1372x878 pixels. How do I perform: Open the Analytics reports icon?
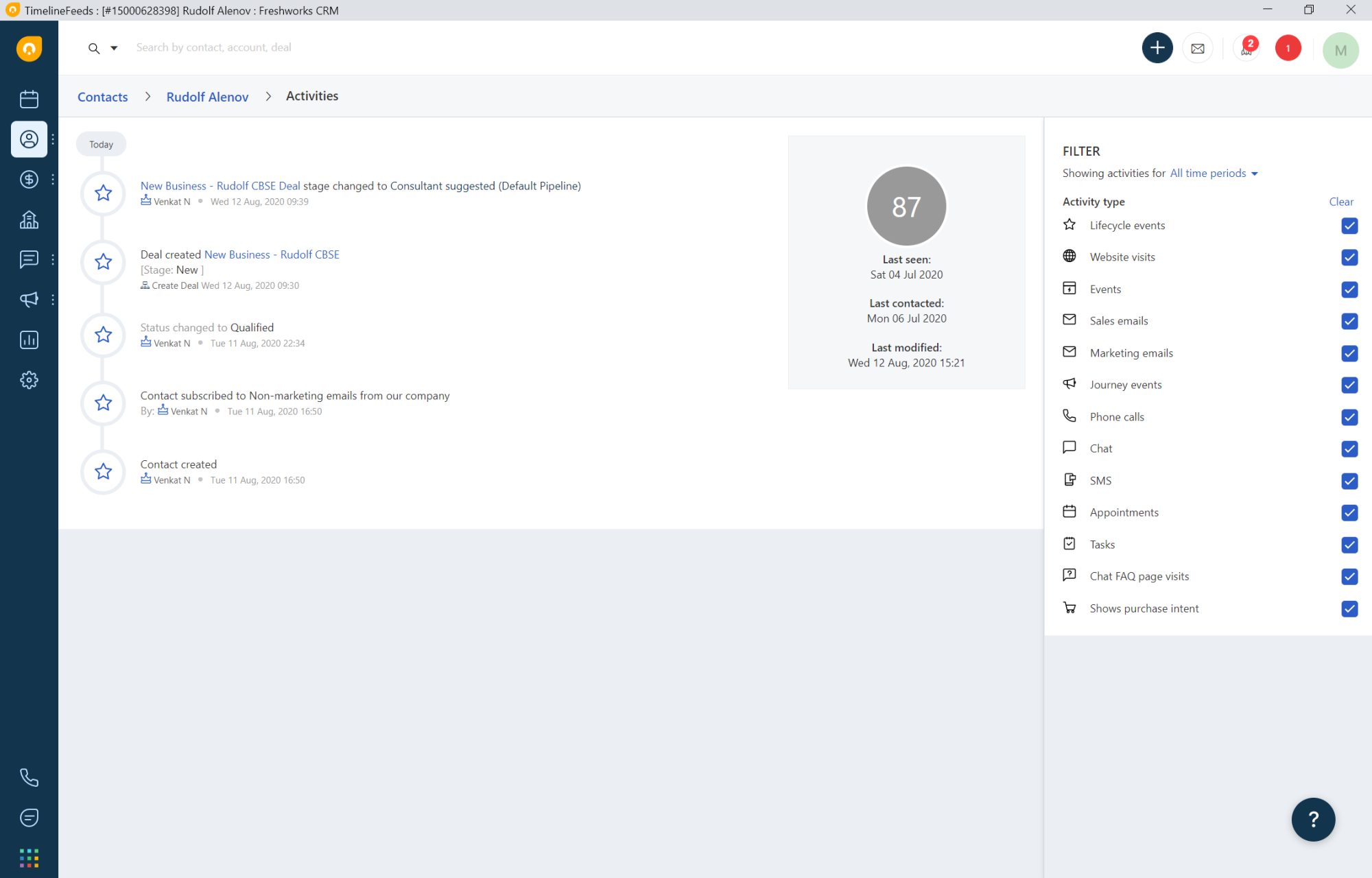pos(29,340)
